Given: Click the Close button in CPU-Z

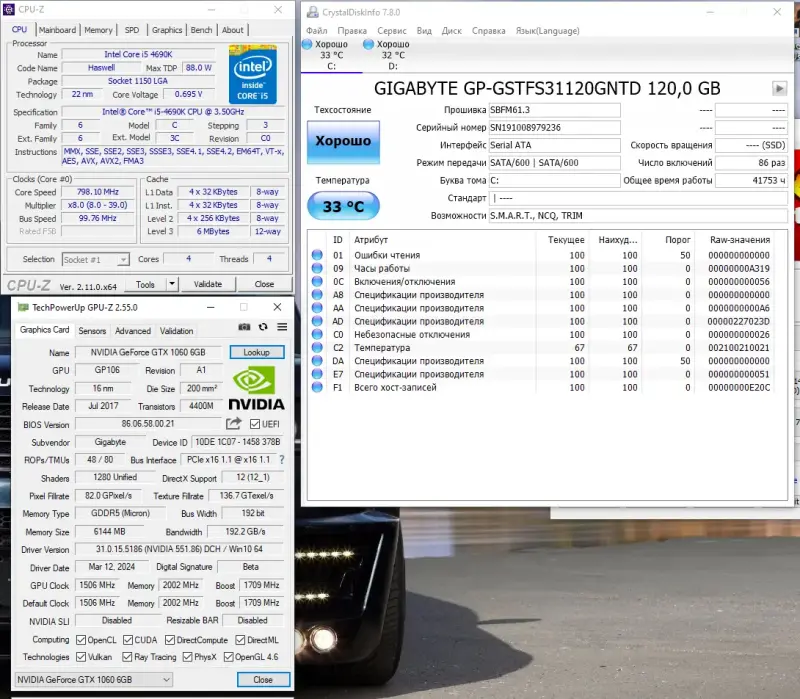Looking at the screenshot, I should [x=264, y=284].
